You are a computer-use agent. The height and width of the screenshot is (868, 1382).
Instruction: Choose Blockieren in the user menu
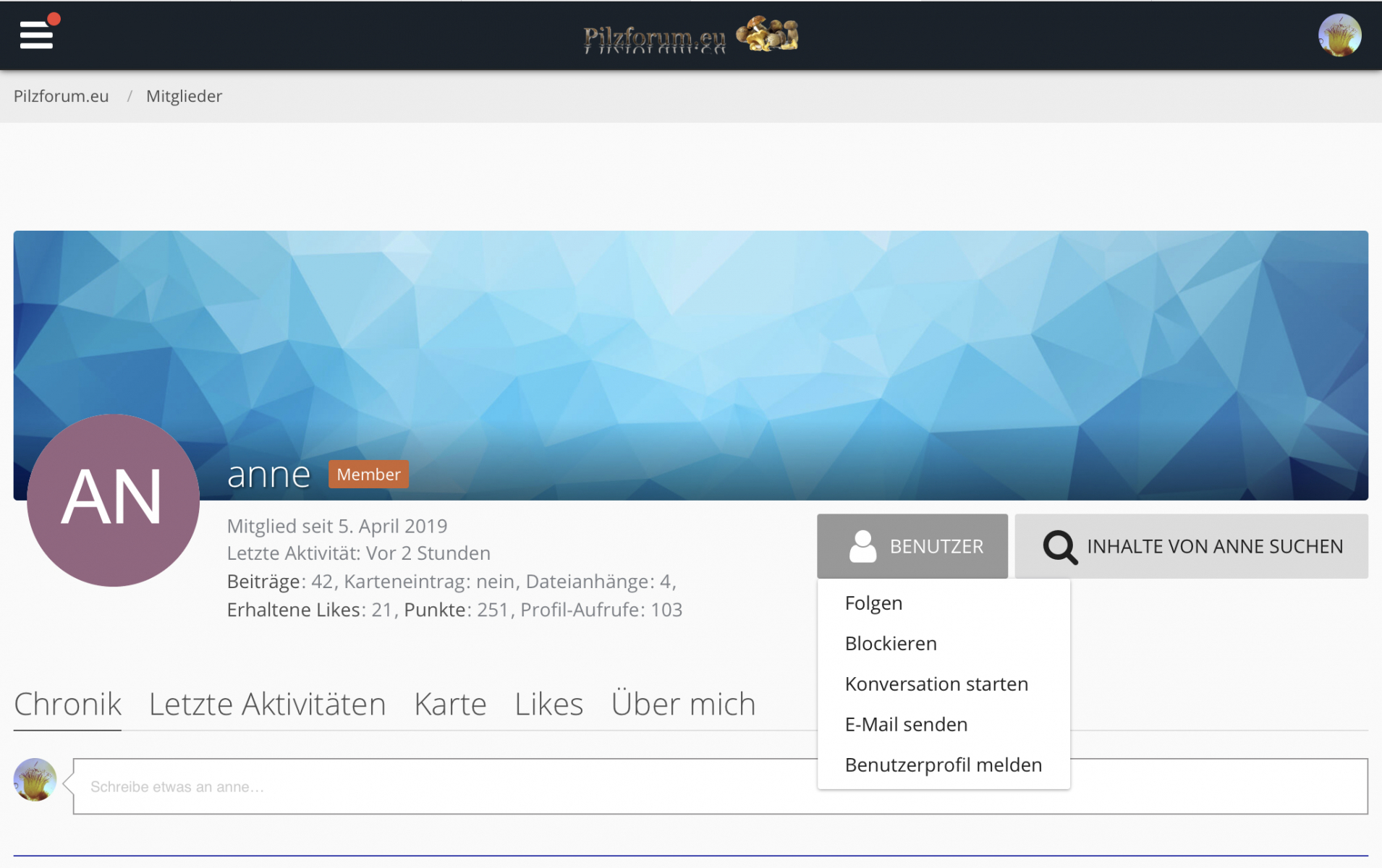tap(890, 644)
